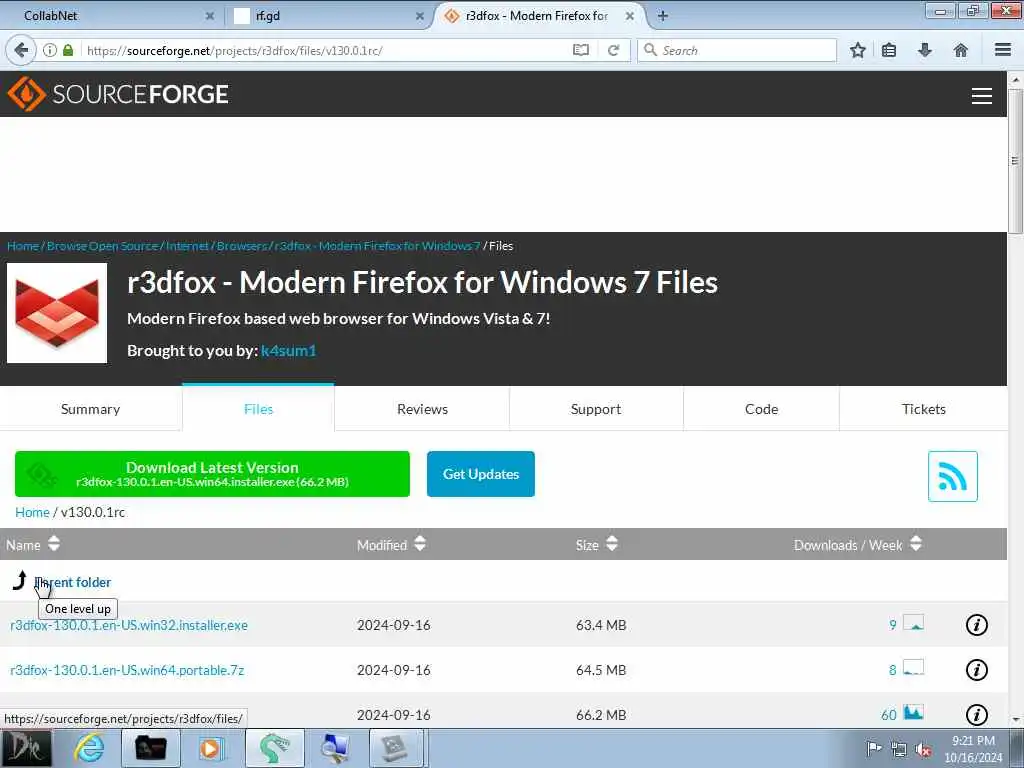
Task: Open the 60 weekly downloads count link
Action: tap(889, 715)
